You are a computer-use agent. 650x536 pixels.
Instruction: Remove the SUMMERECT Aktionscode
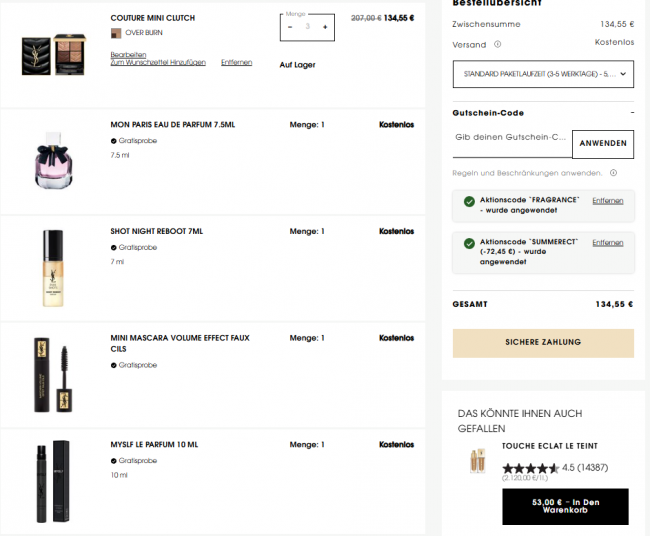607,243
